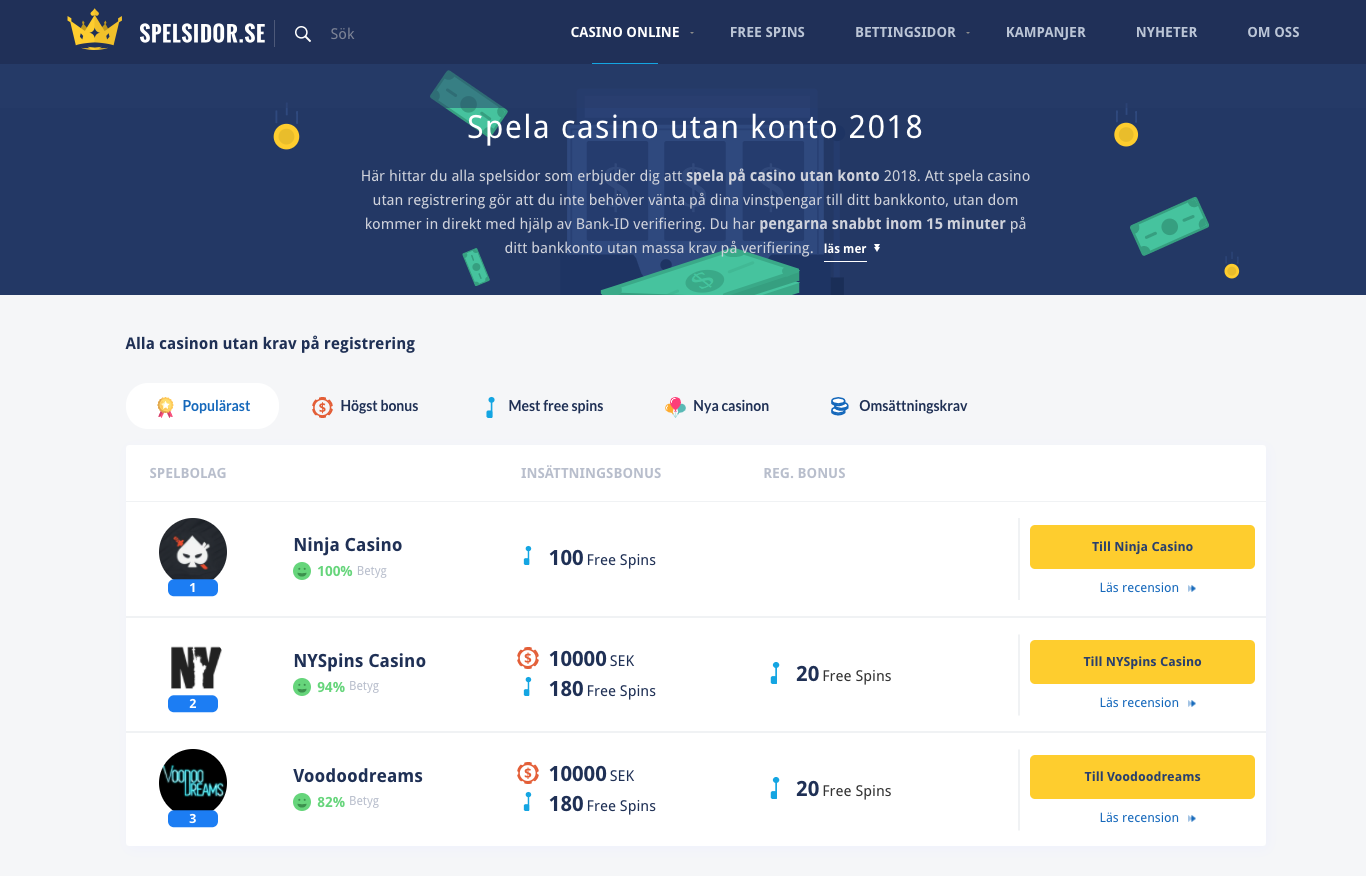Open the Bettingsidor menu
Screen dimensions: 1366x876
[905, 32]
